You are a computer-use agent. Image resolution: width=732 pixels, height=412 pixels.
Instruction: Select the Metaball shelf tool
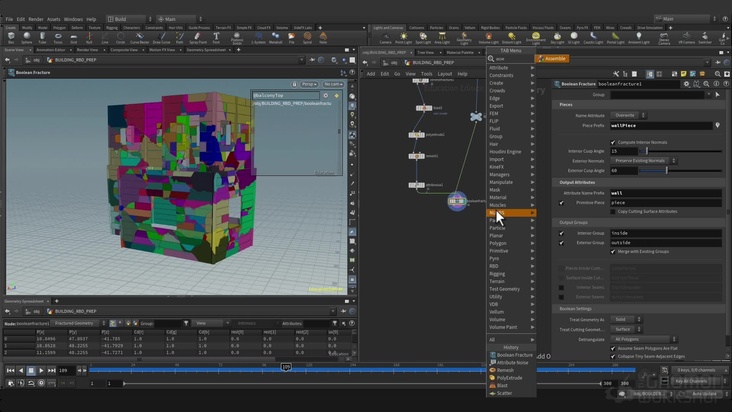[275, 38]
